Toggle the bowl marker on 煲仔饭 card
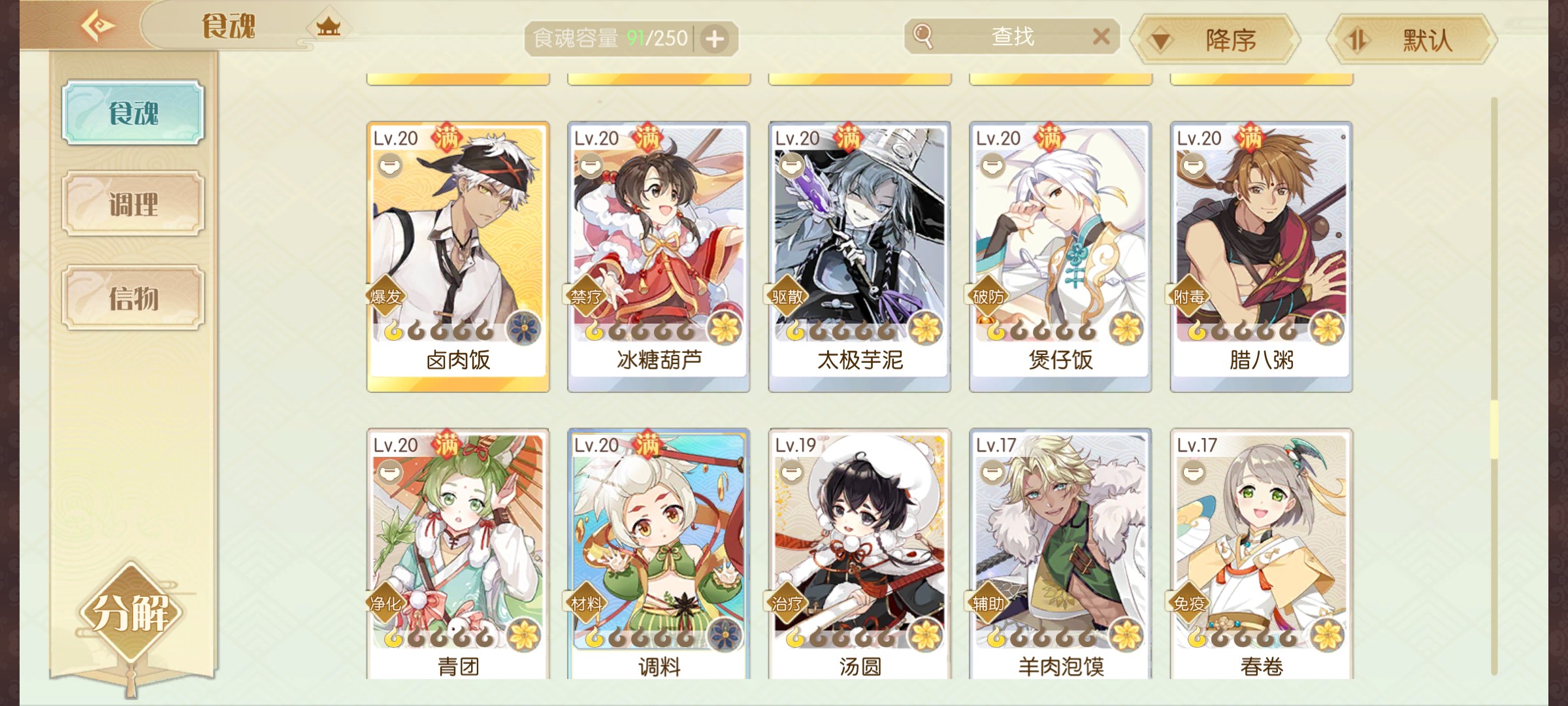 tap(992, 165)
